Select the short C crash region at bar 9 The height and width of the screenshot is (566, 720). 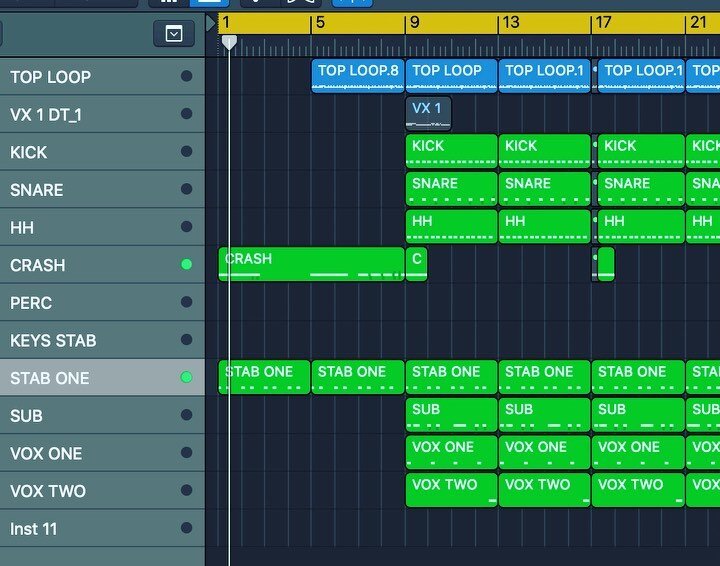click(x=416, y=264)
